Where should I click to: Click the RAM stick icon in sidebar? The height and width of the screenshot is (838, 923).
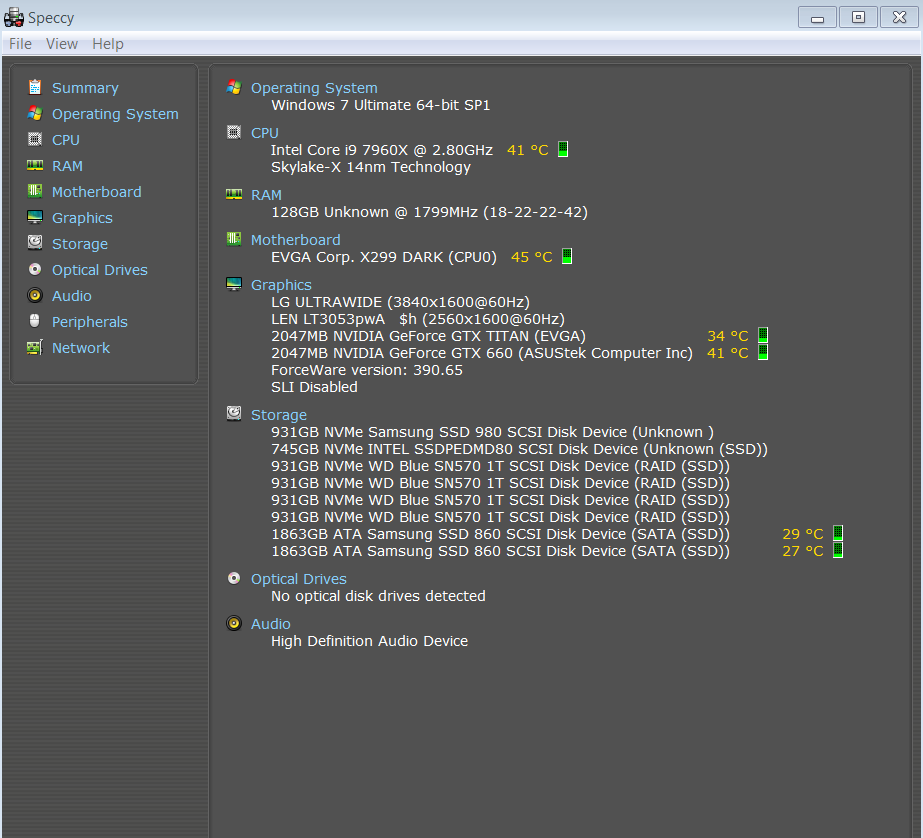tap(35, 165)
